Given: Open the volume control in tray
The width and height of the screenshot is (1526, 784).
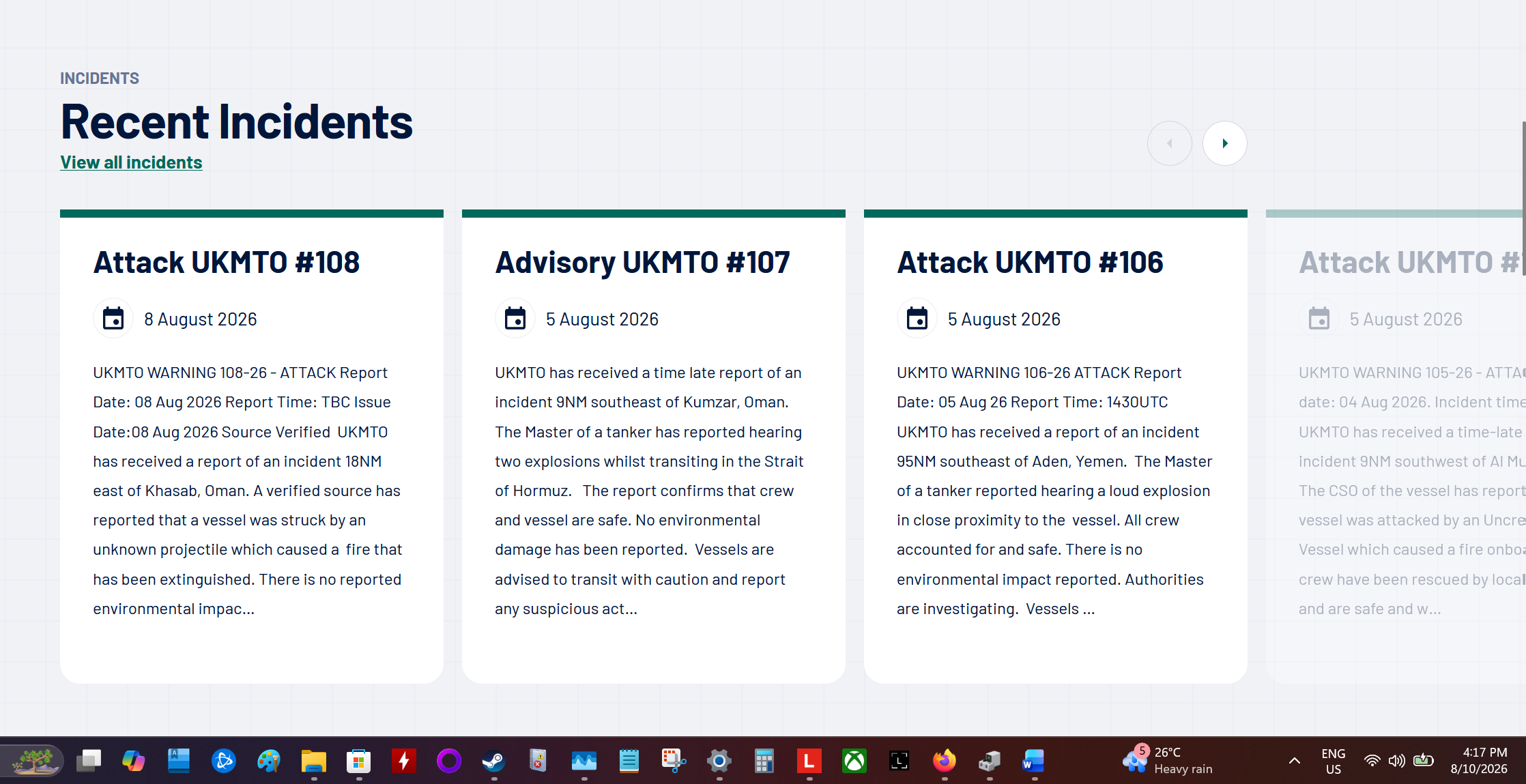Looking at the screenshot, I should point(1397,761).
